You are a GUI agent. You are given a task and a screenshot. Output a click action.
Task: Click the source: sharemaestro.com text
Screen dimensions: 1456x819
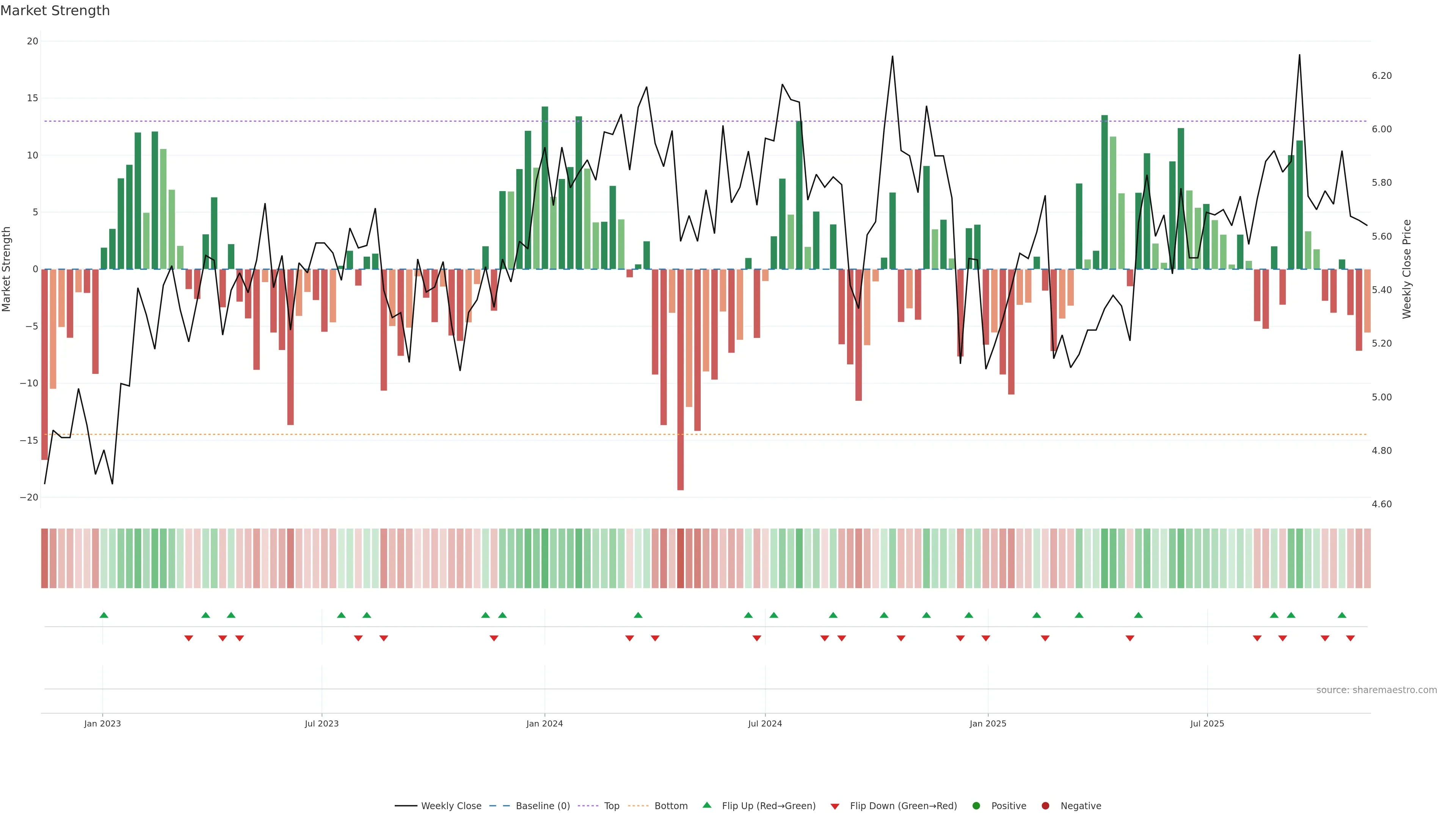point(1376,690)
